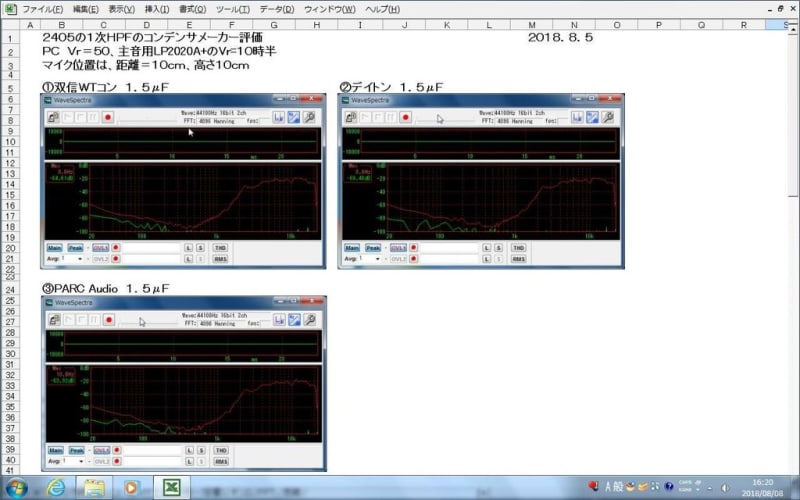Open Windows Media Player from the taskbar
The height and width of the screenshot is (500, 800).
(131, 488)
